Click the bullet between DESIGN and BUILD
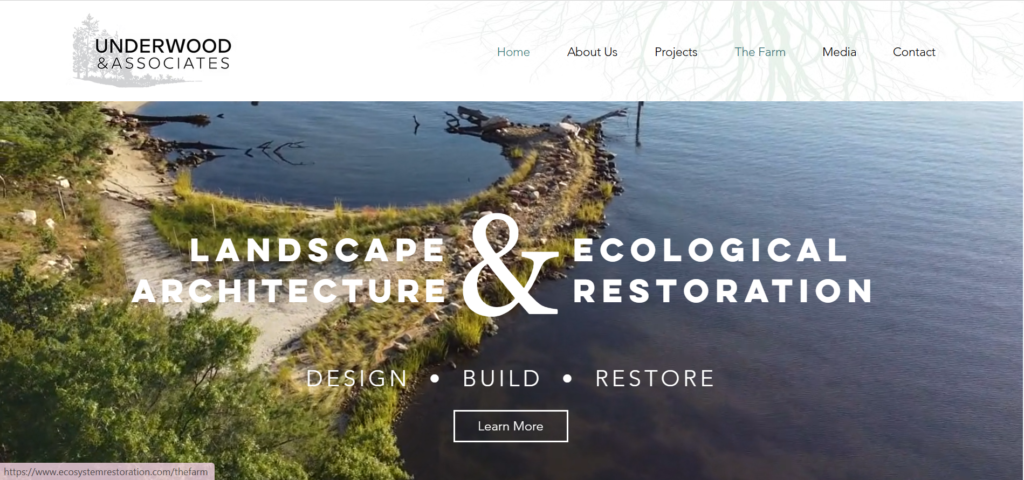This screenshot has width=1024, height=480. click(x=435, y=379)
